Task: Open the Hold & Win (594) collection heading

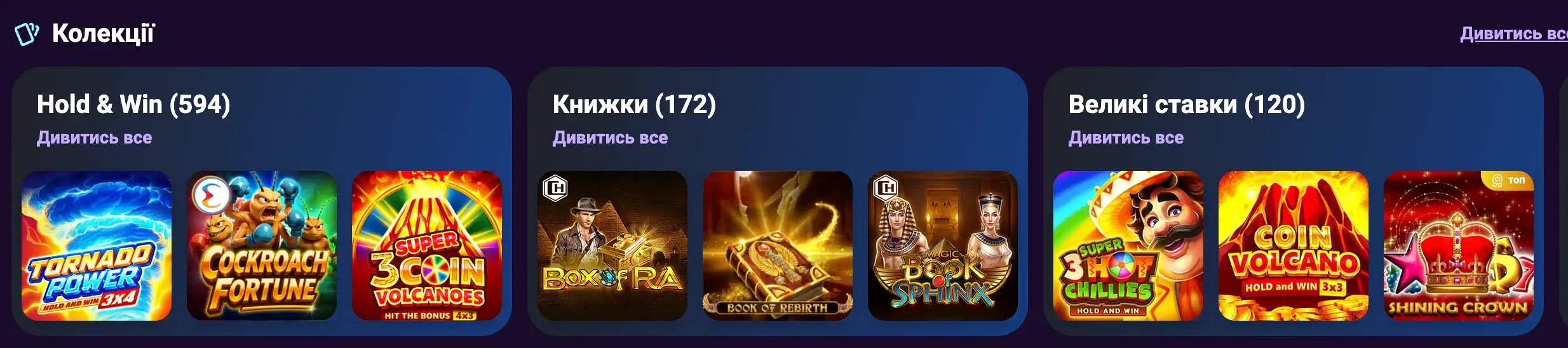Action: pos(133,104)
